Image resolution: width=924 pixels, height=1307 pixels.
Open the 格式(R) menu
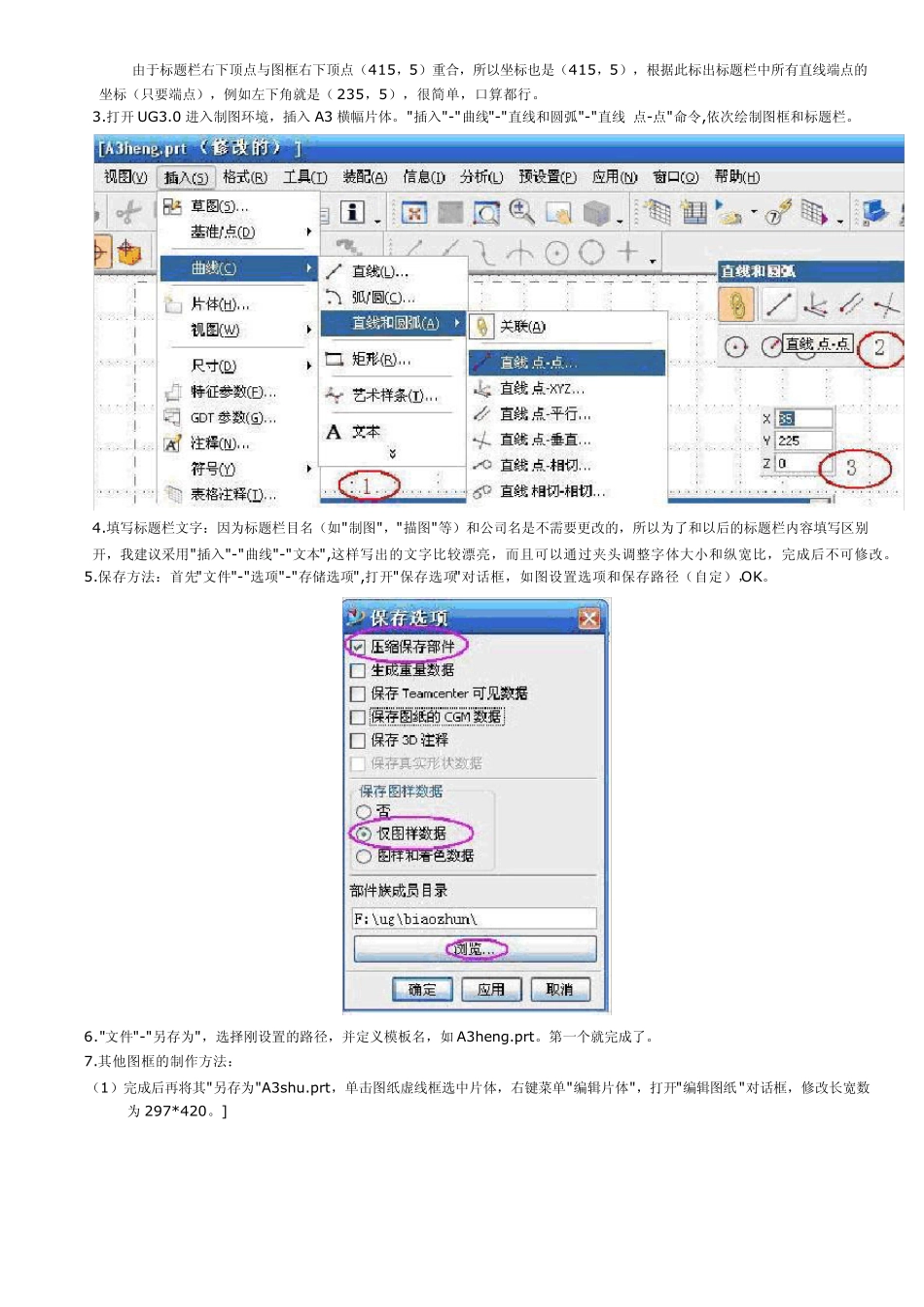(x=244, y=177)
